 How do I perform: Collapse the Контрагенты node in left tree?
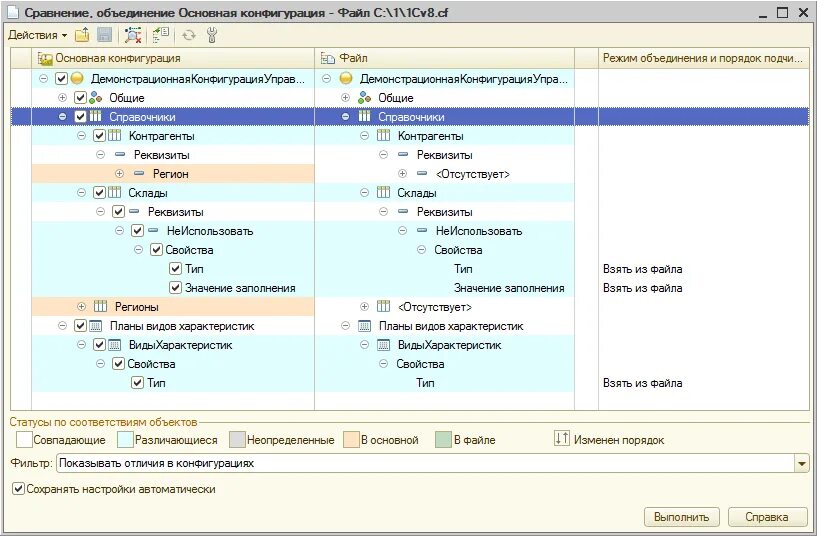(81, 136)
